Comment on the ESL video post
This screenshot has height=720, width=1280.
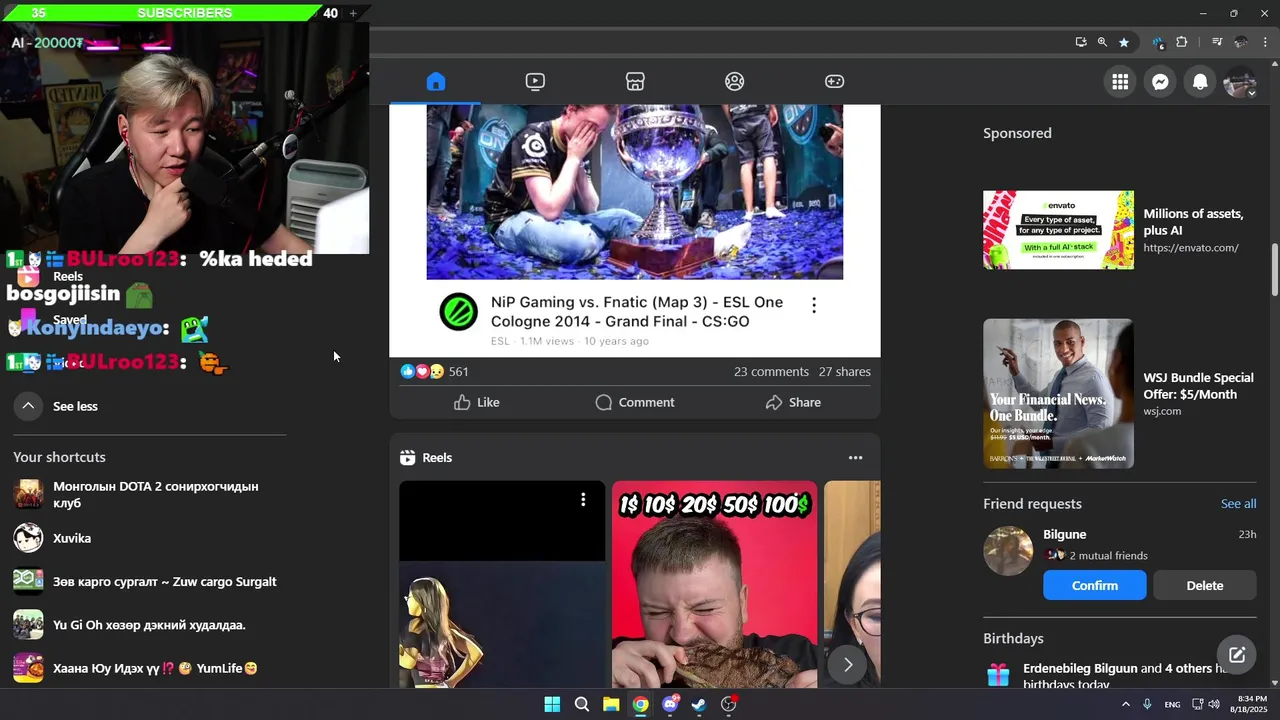point(635,402)
